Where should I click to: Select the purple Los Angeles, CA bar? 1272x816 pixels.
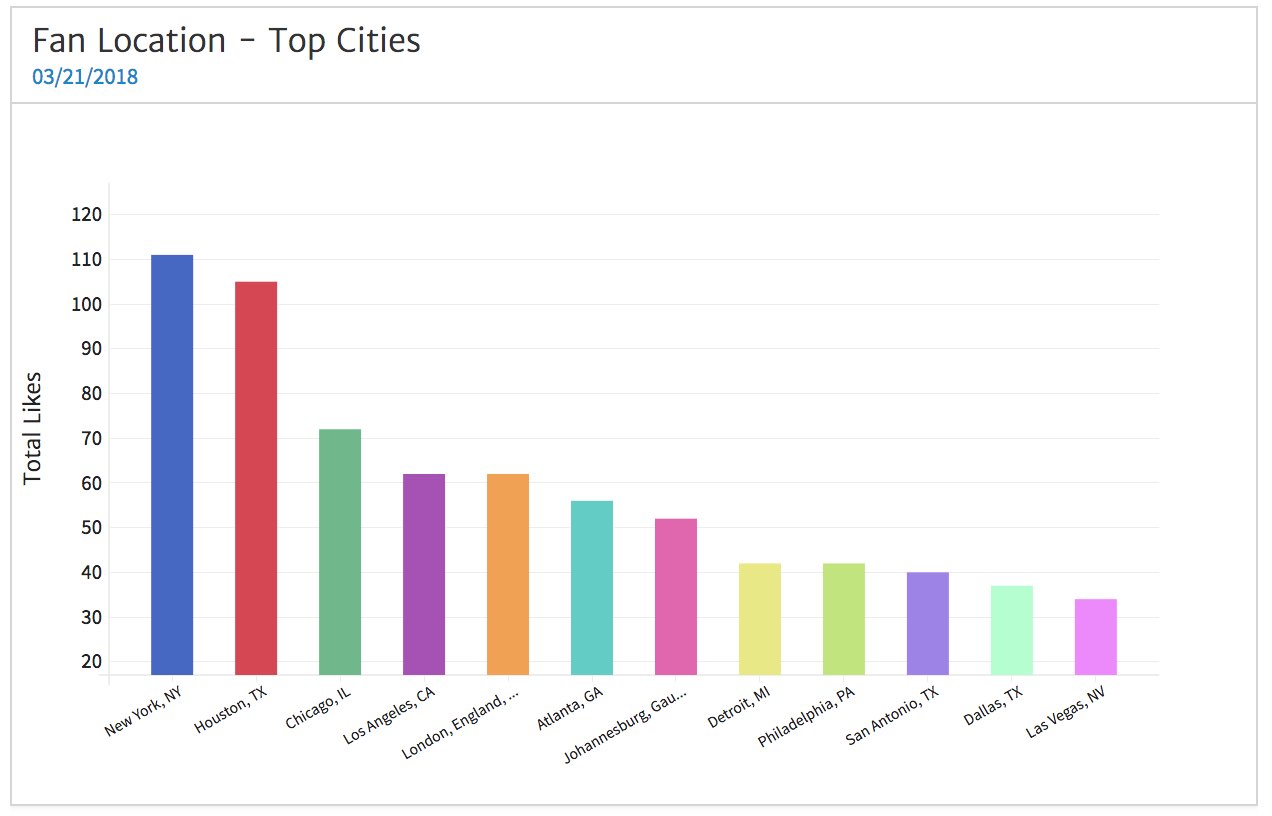[x=424, y=574]
